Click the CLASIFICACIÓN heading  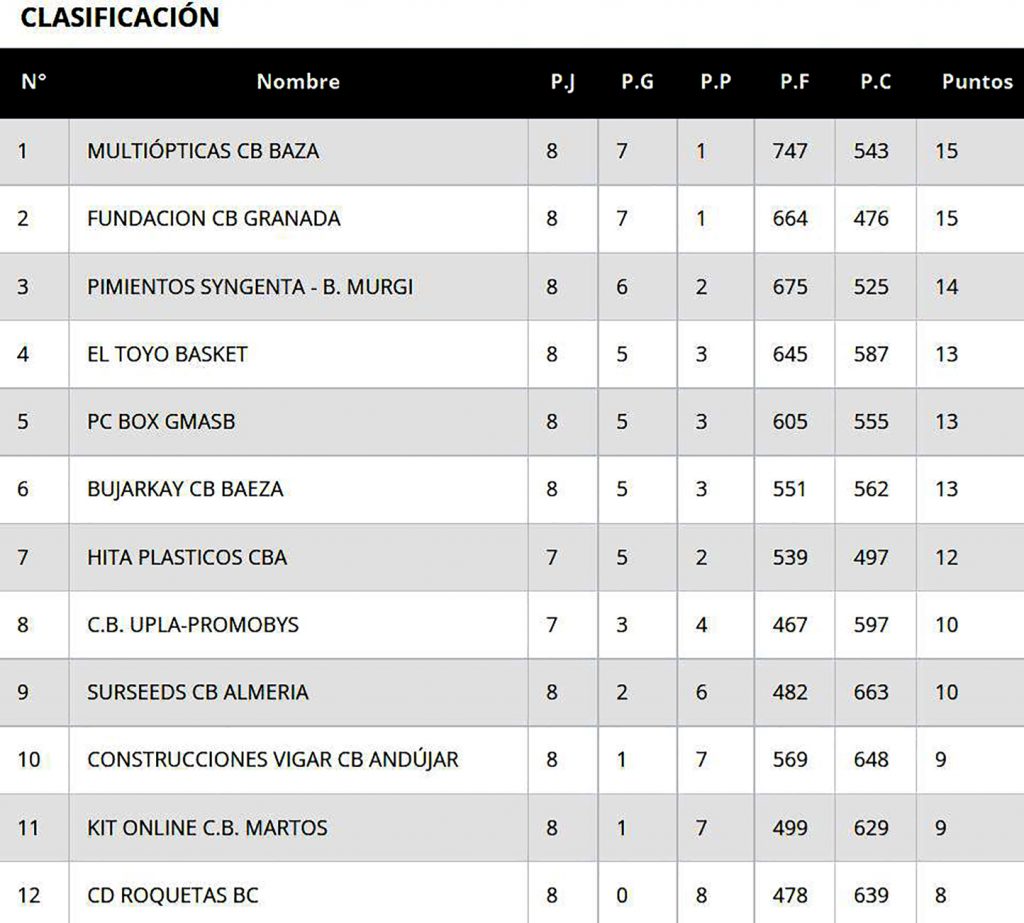pyautogui.click(x=120, y=17)
